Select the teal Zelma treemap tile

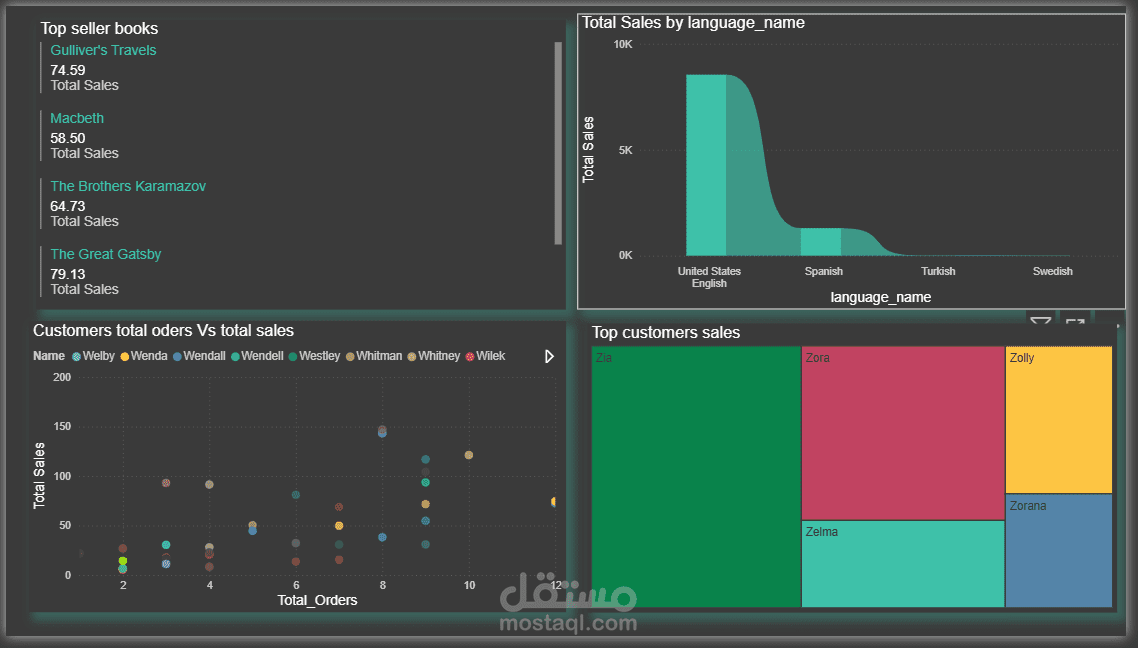coord(903,564)
